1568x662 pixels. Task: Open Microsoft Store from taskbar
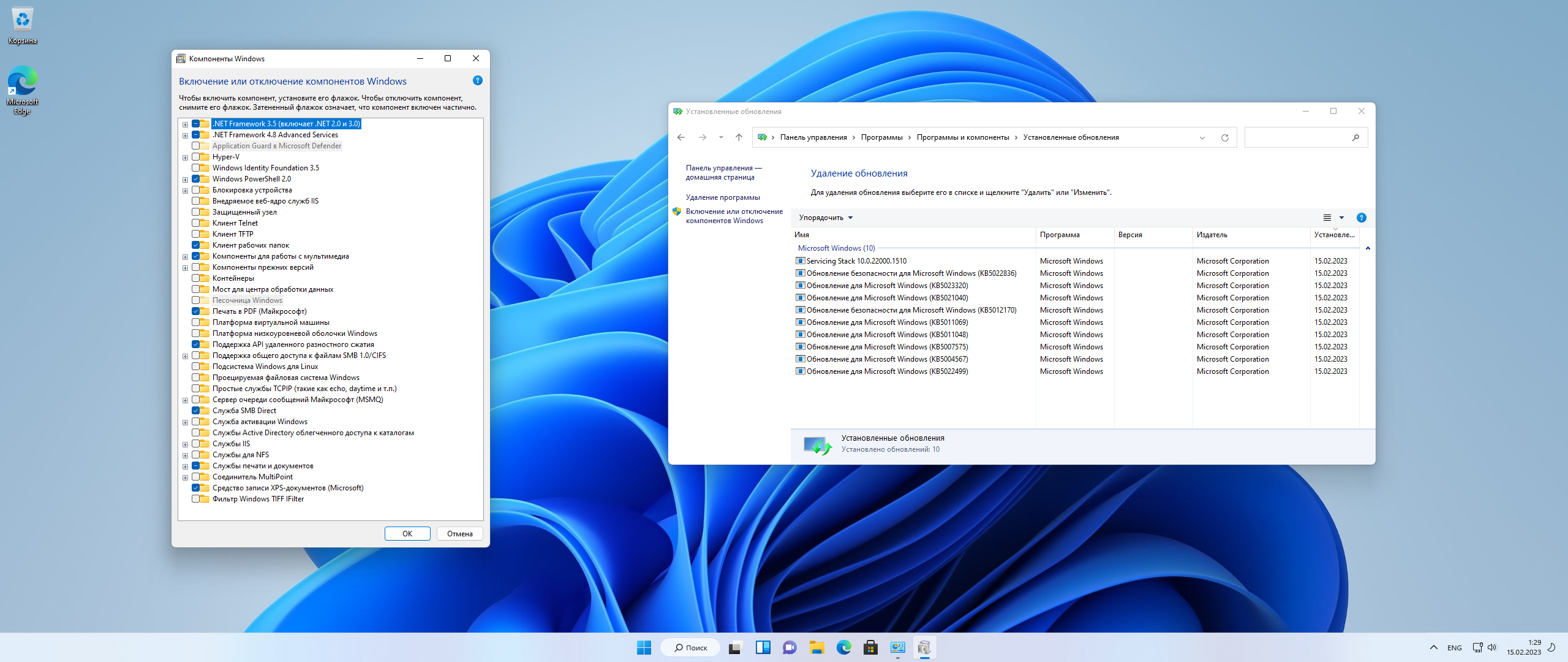point(870,647)
